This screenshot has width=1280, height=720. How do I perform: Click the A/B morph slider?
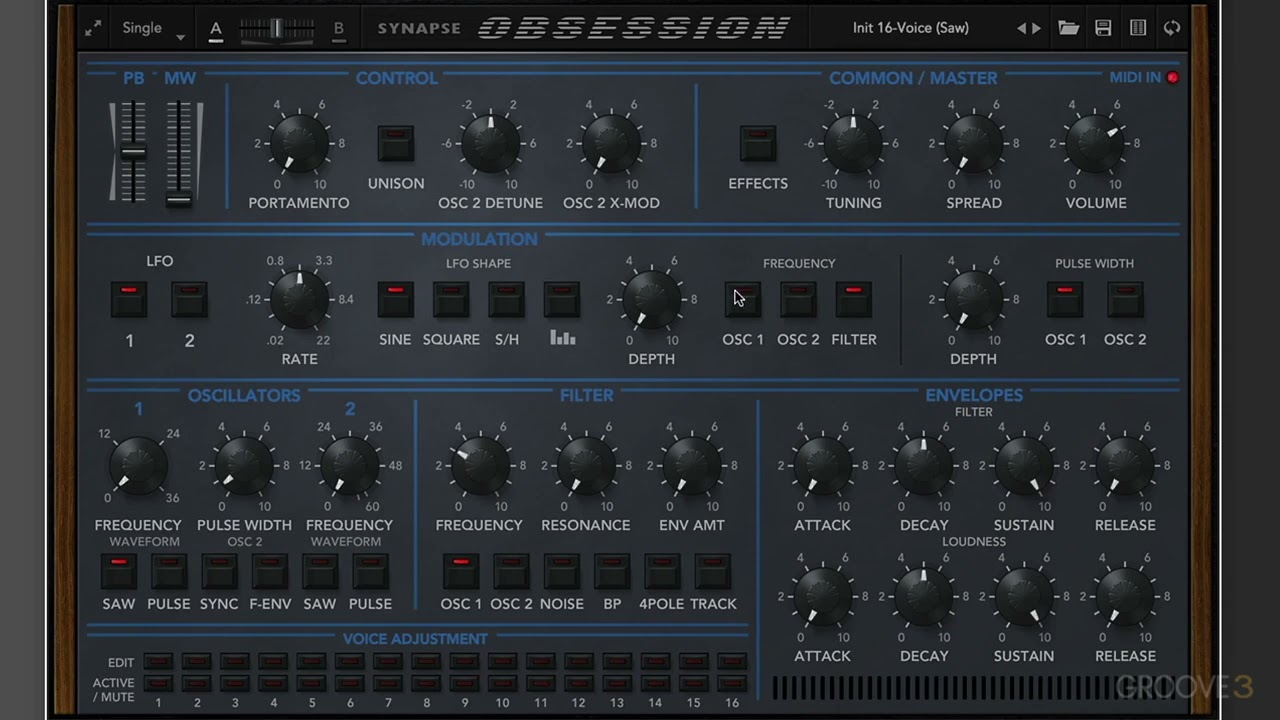pos(277,29)
